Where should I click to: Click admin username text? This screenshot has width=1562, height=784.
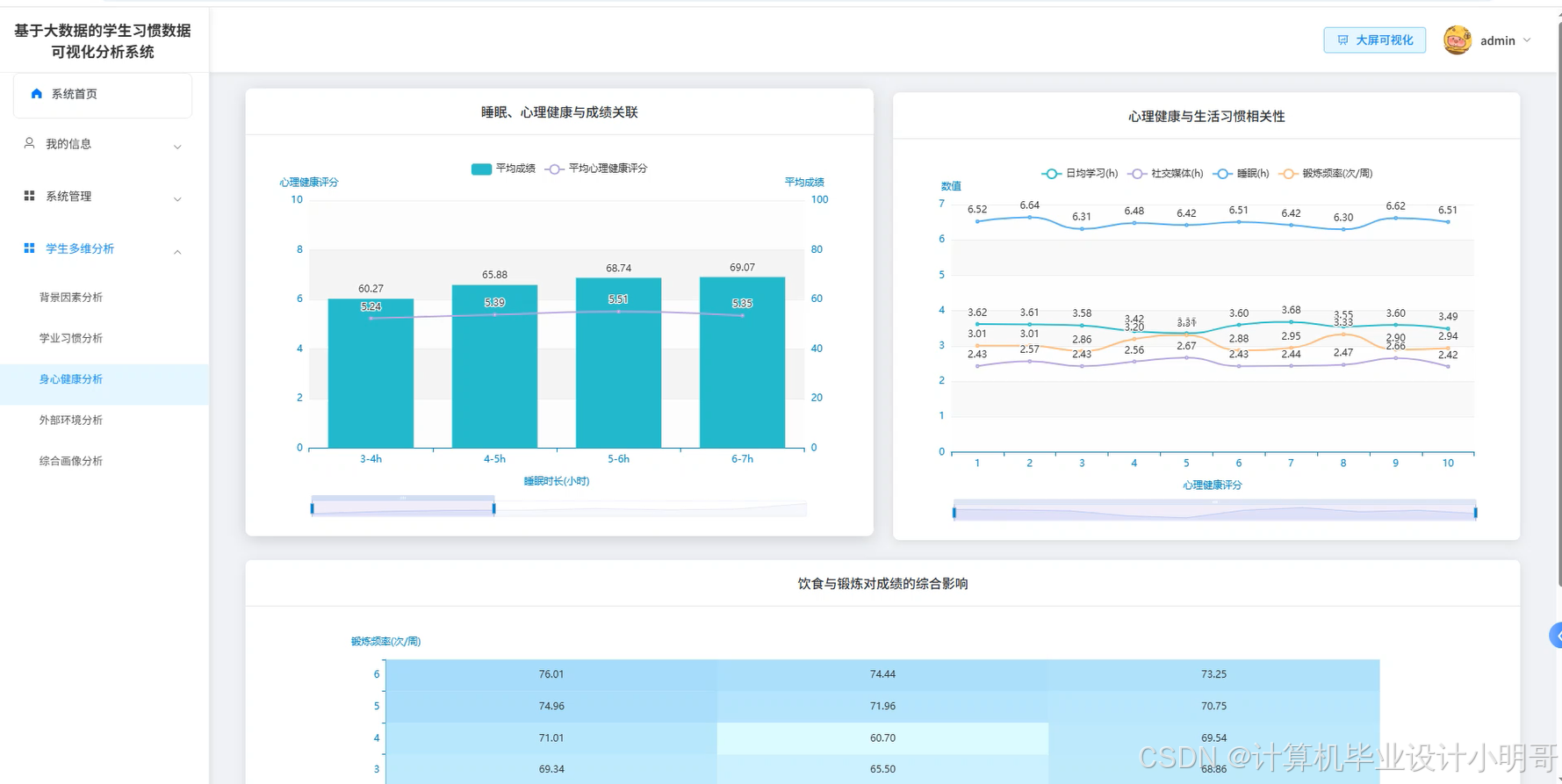pyautogui.click(x=1497, y=40)
